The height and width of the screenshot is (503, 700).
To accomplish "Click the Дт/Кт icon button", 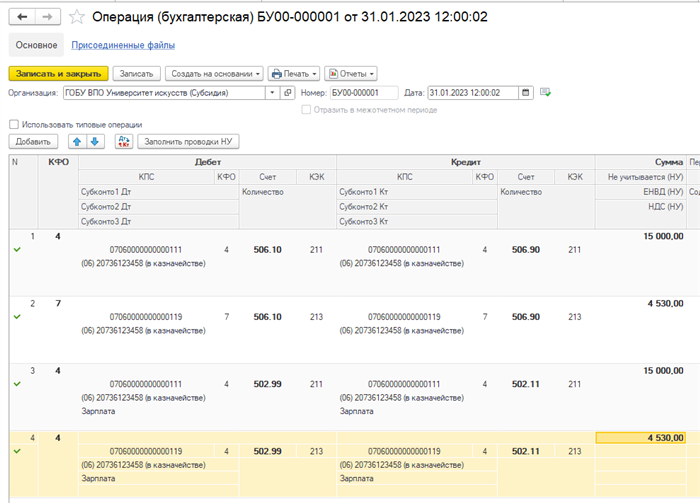I will click(124, 142).
